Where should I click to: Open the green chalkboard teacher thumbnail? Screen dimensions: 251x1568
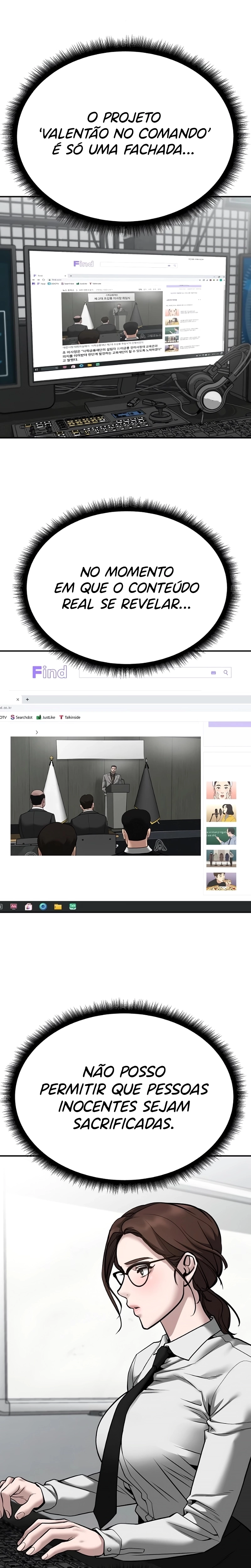221,835
